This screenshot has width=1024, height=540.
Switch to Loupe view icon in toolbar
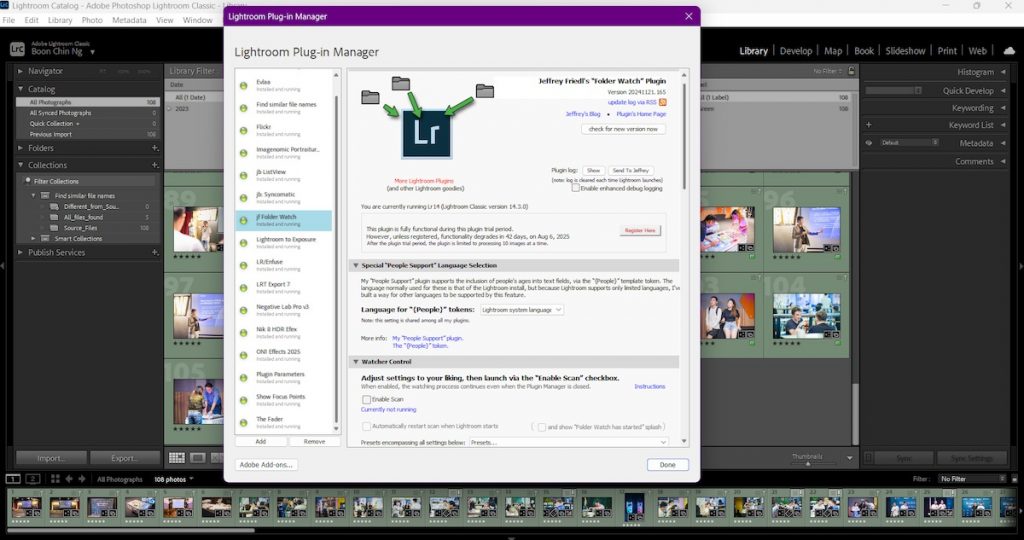198,458
